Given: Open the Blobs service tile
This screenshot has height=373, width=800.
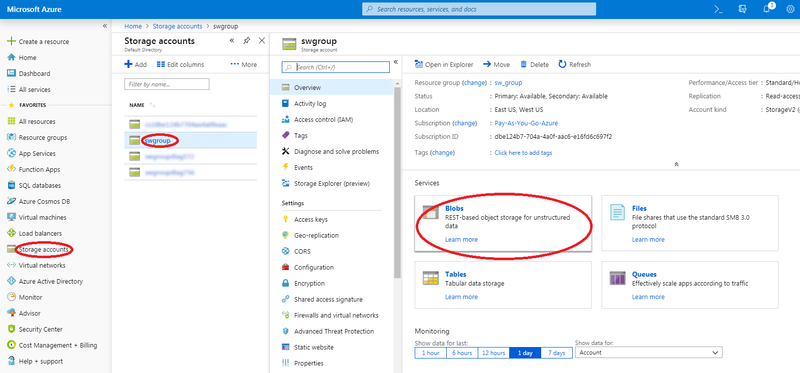Looking at the screenshot, I should (x=503, y=223).
